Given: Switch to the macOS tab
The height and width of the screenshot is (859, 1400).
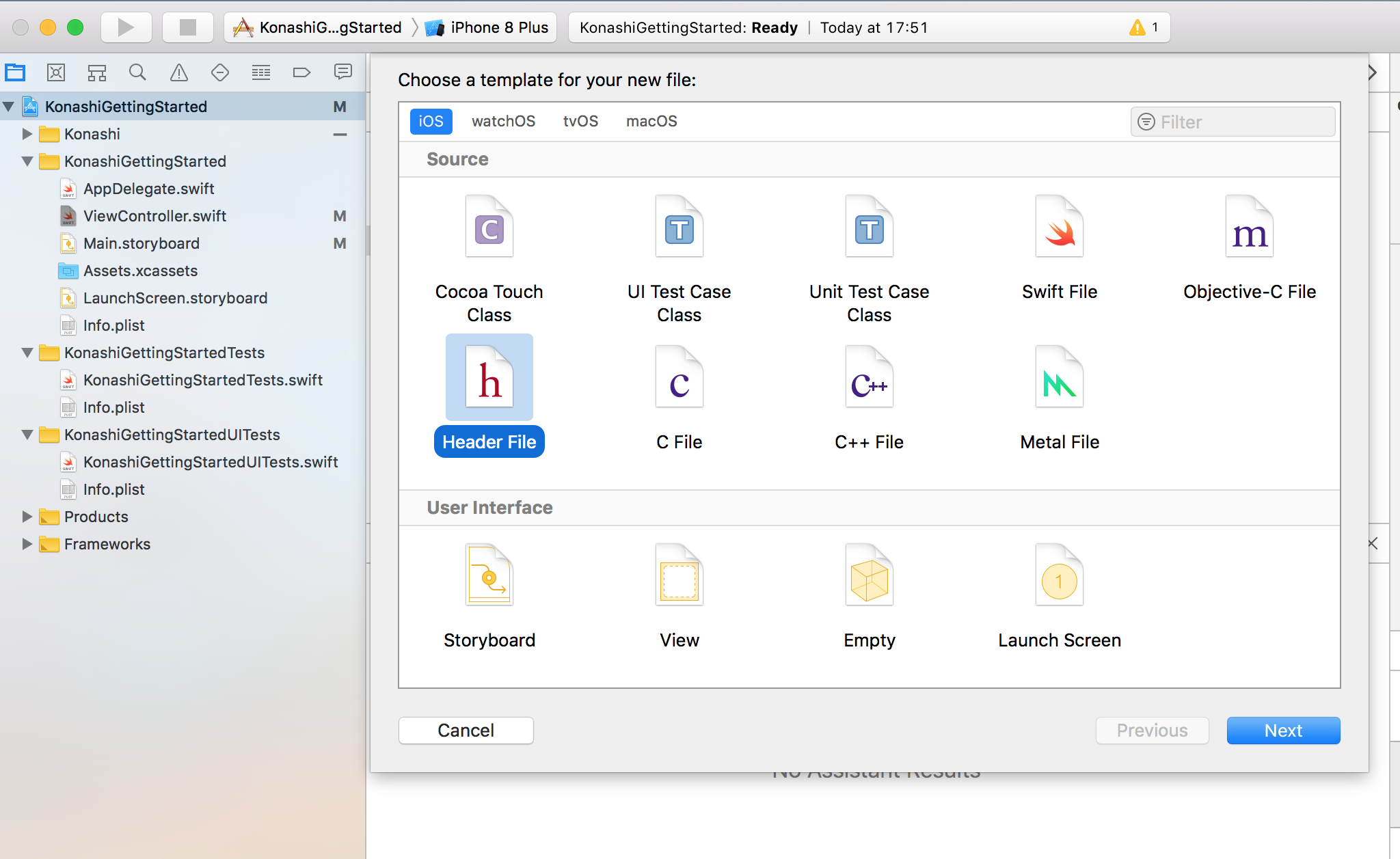Looking at the screenshot, I should pyautogui.click(x=651, y=121).
